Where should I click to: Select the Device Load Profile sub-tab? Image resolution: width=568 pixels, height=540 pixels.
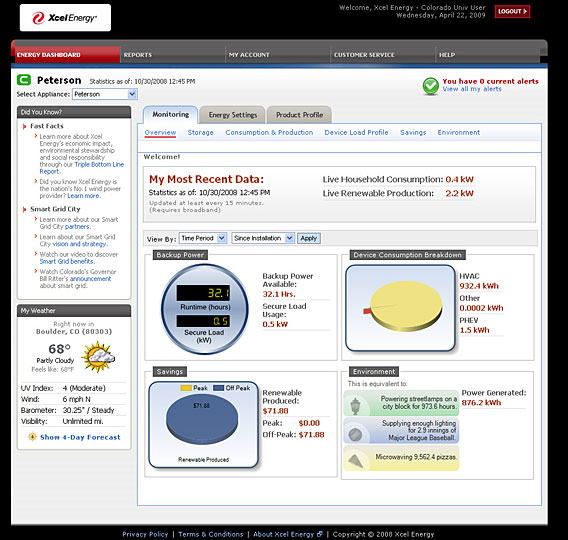[x=356, y=133]
